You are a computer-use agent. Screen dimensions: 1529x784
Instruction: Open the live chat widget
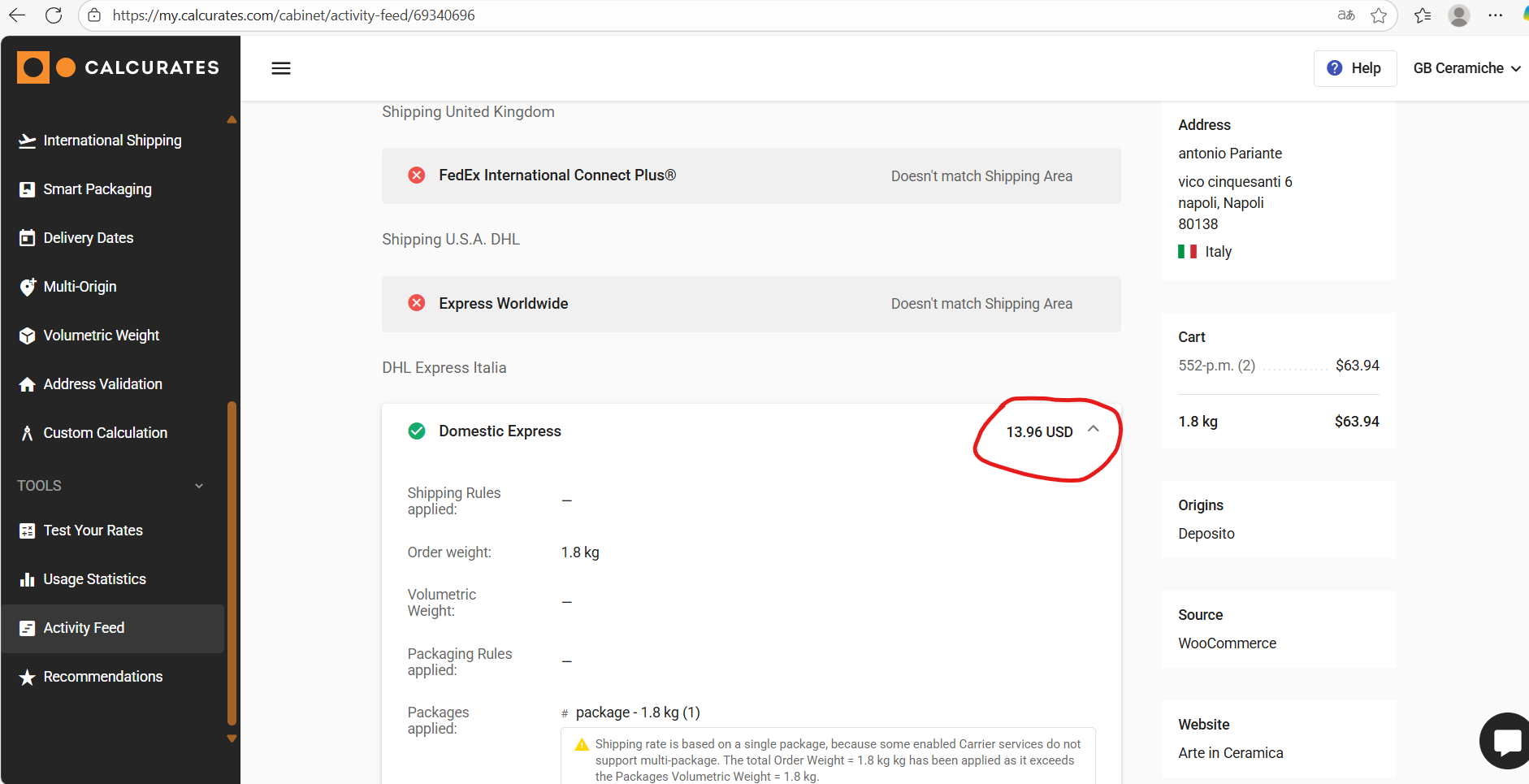(x=1507, y=741)
